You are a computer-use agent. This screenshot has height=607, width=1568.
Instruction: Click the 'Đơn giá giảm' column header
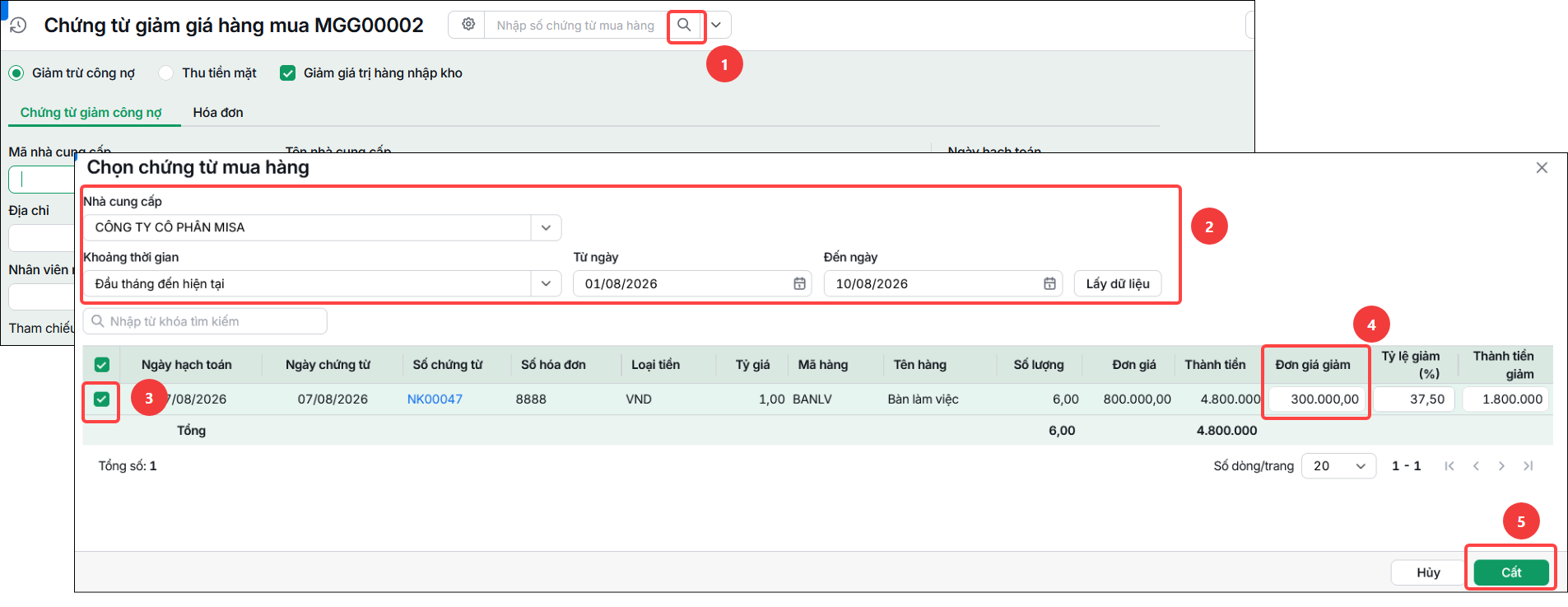tap(1313, 365)
